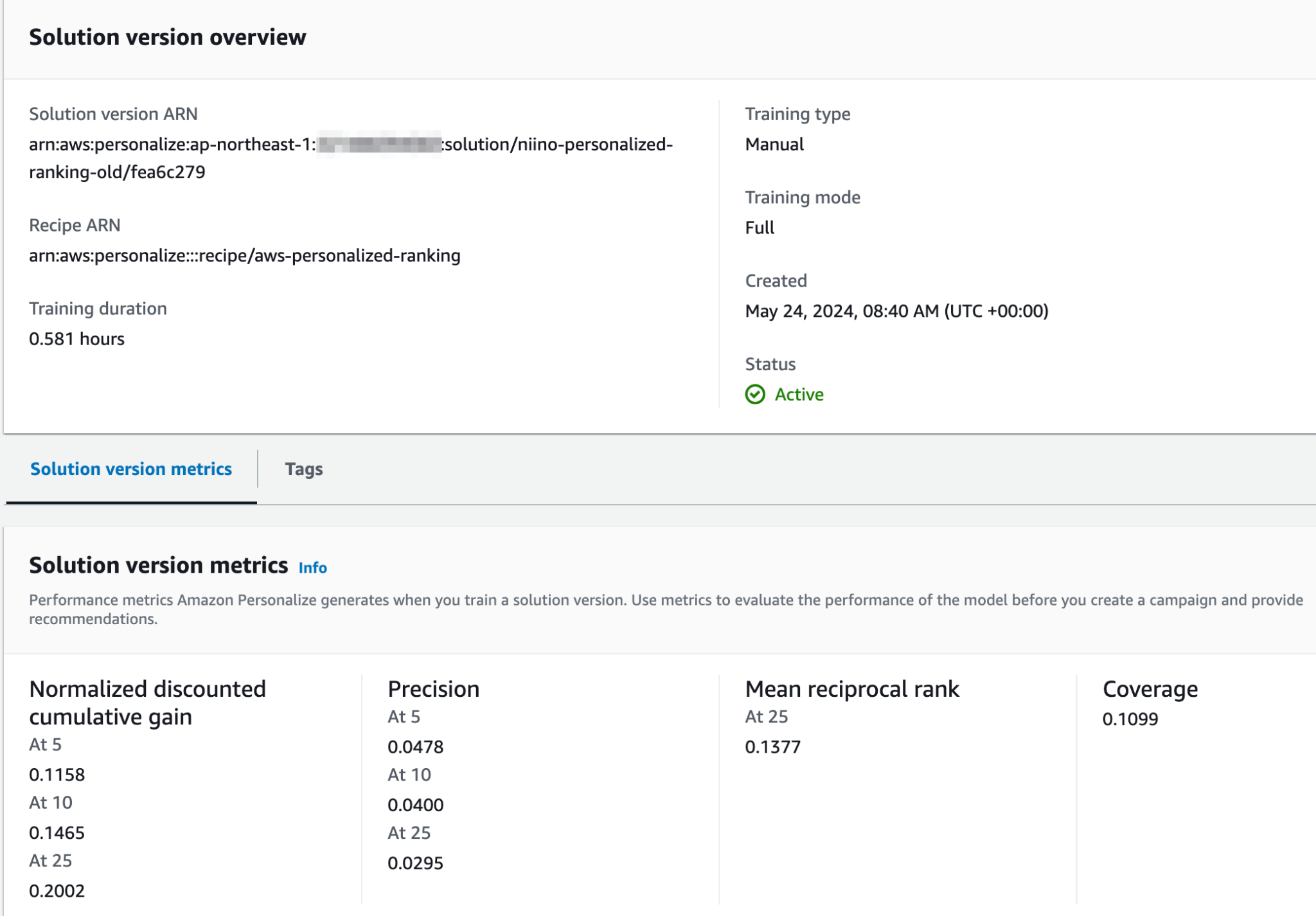Click the Precision At 10 value 0.0400
The image size is (1316, 916).
coord(415,805)
